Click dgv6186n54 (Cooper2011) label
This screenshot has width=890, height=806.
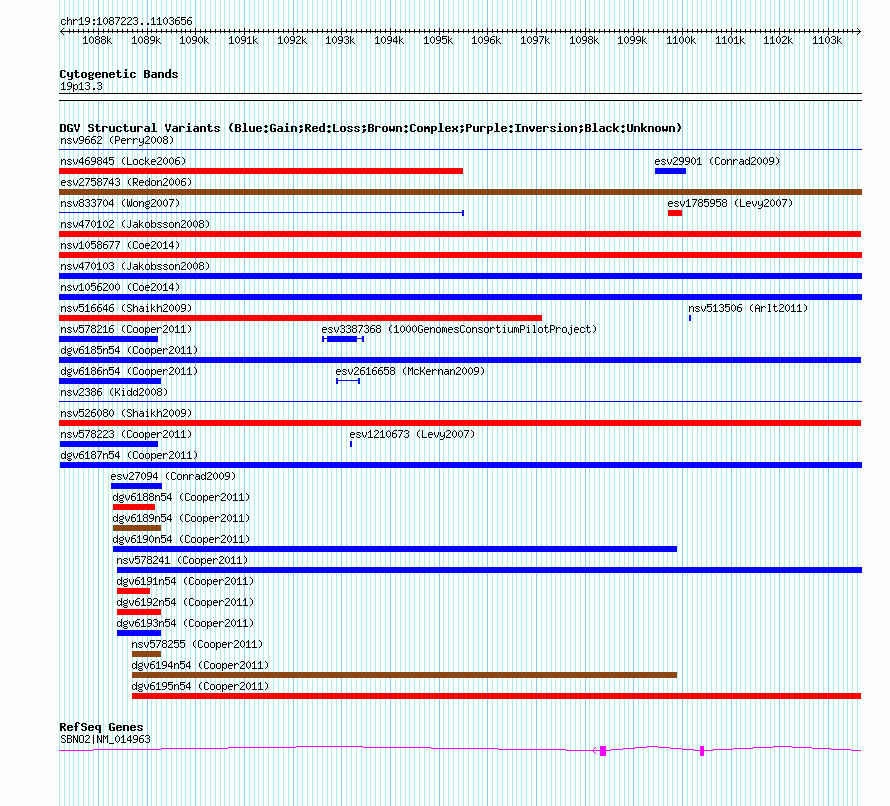tap(129, 371)
